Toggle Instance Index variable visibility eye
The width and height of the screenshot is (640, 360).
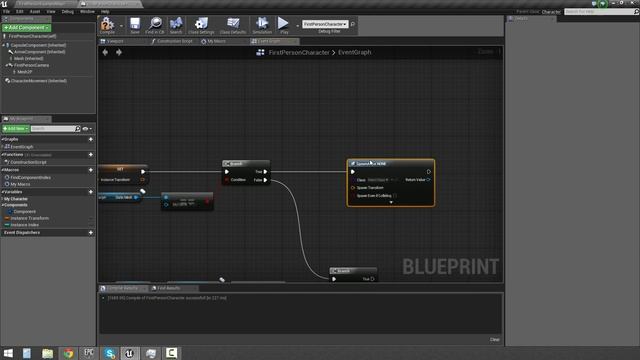tap(91, 225)
